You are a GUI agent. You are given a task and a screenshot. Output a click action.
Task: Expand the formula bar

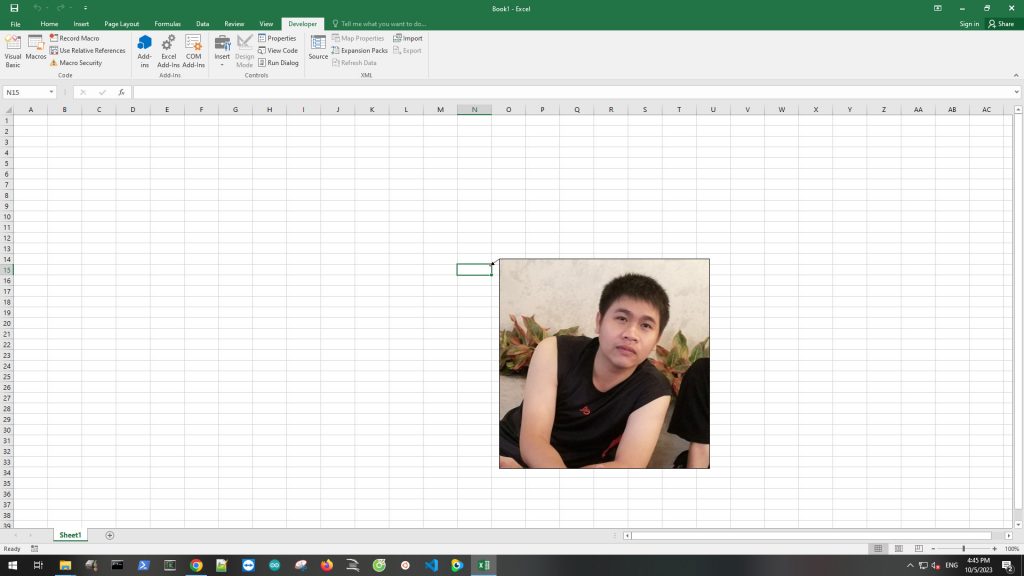pos(1016,92)
